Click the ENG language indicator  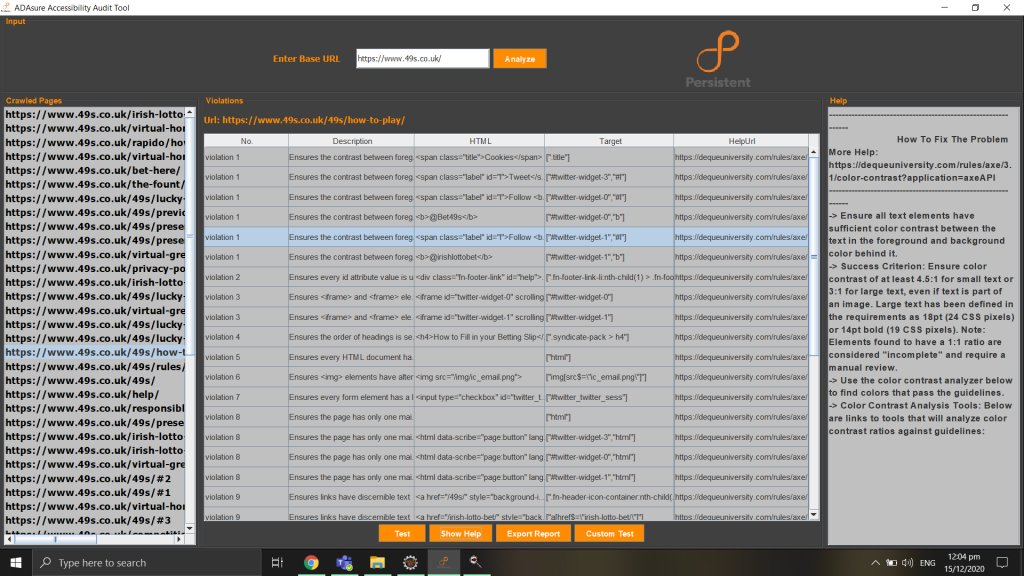point(927,562)
